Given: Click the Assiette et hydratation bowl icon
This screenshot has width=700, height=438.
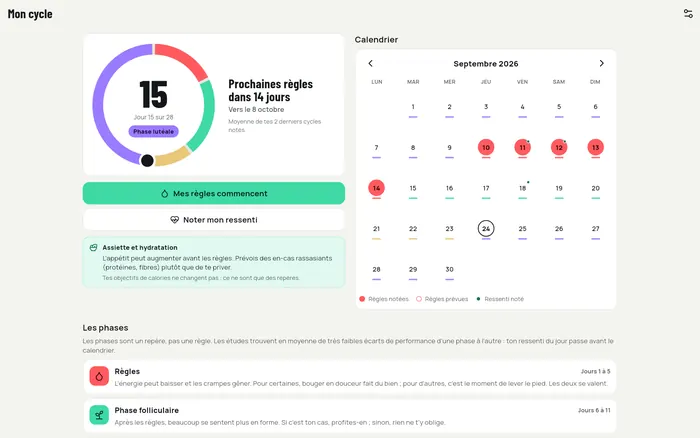Looking at the screenshot, I should point(93,248).
